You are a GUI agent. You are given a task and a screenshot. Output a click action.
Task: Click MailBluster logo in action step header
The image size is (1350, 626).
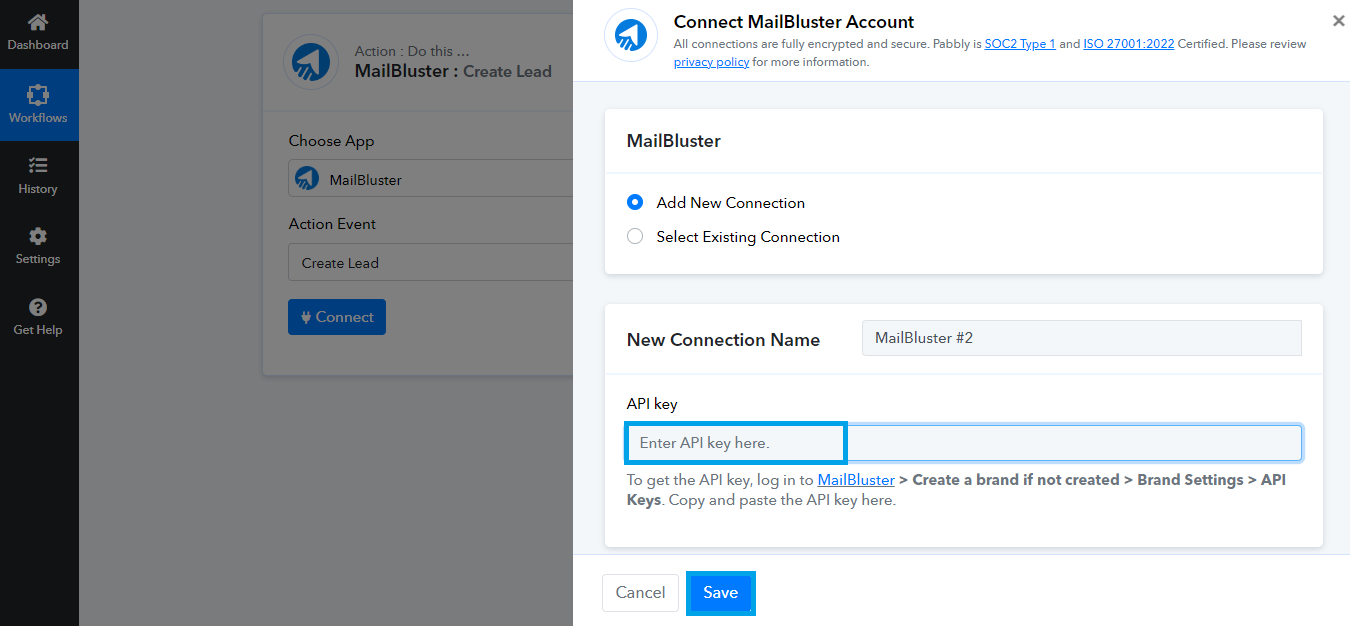(x=311, y=62)
